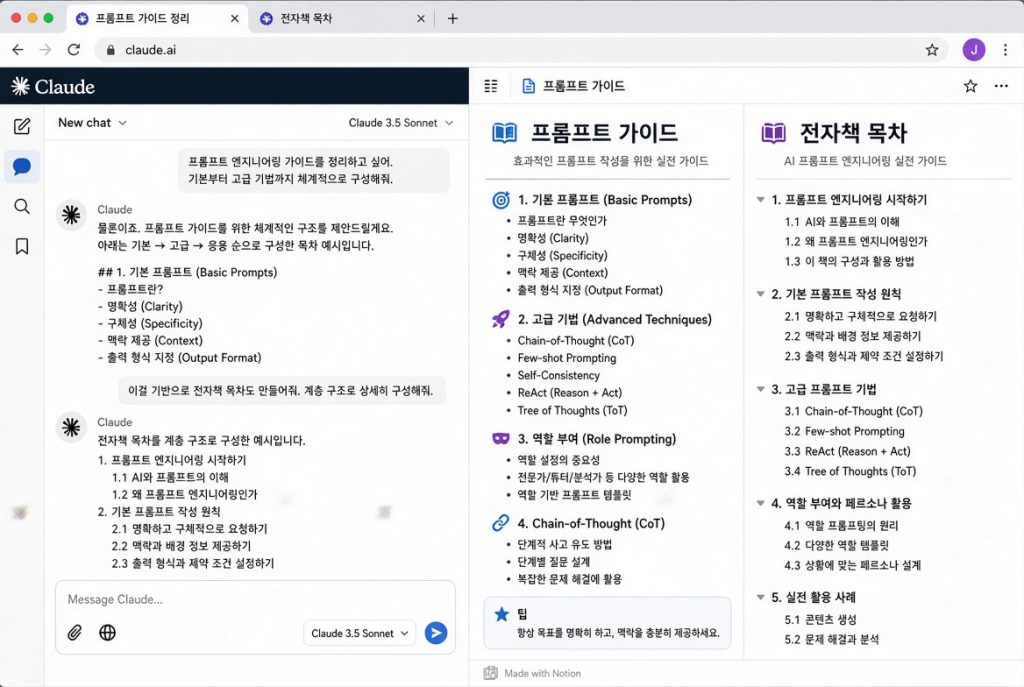Click the star icon in the 팁 callout

coord(502,614)
